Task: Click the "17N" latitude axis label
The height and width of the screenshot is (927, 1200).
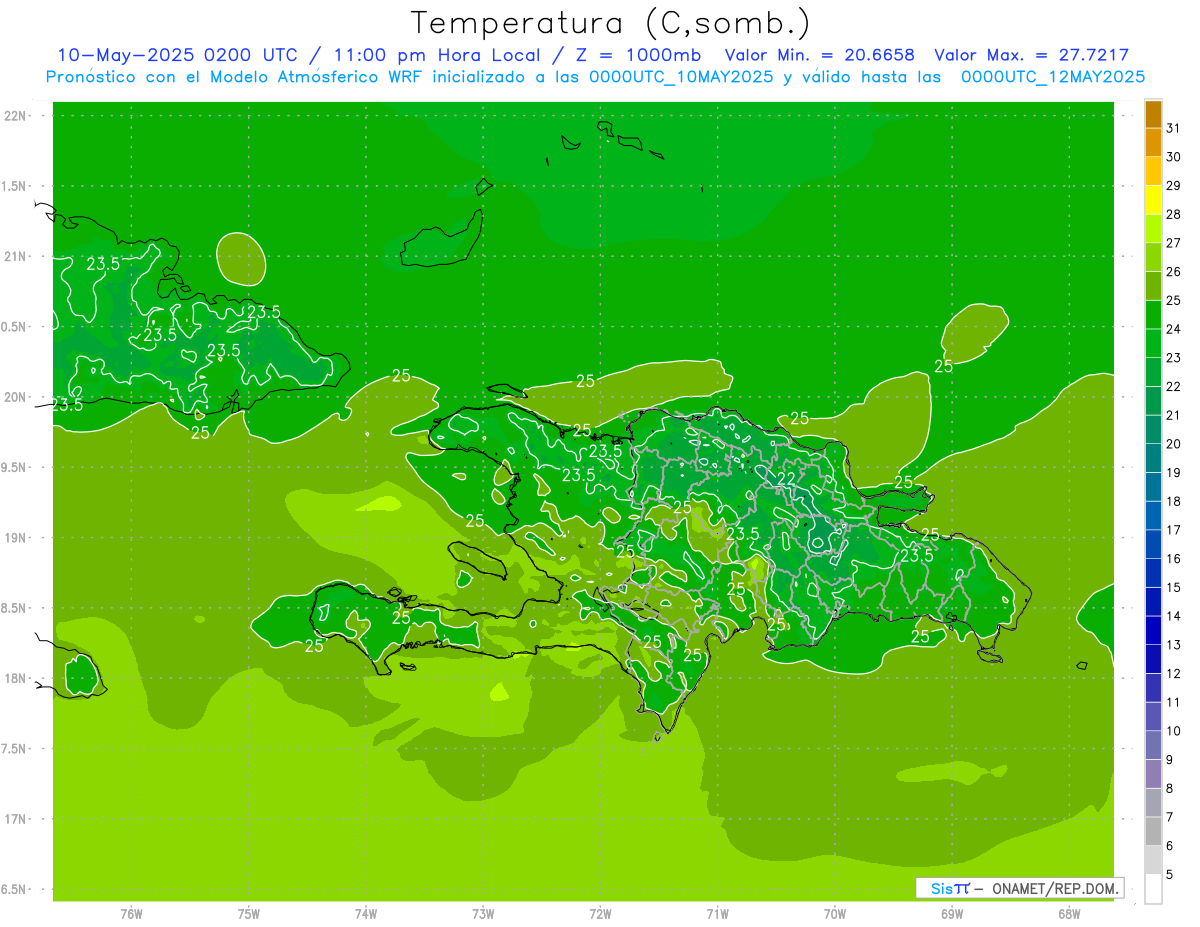Action: coord(14,820)
